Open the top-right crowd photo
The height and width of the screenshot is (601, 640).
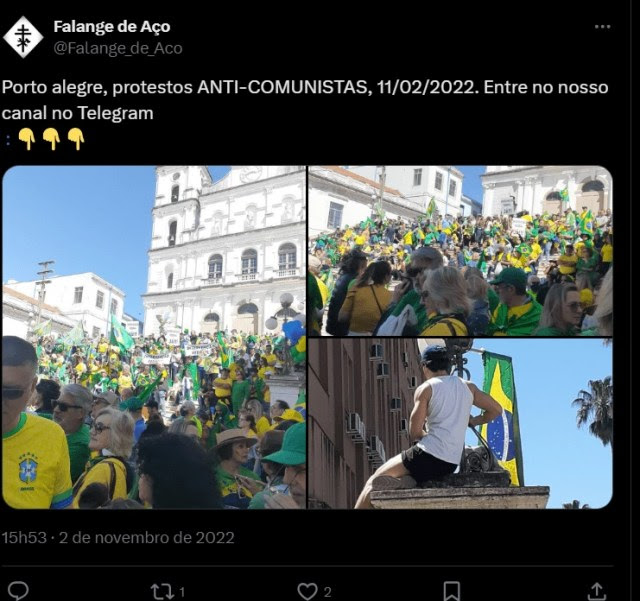click(x=460, y=251)
